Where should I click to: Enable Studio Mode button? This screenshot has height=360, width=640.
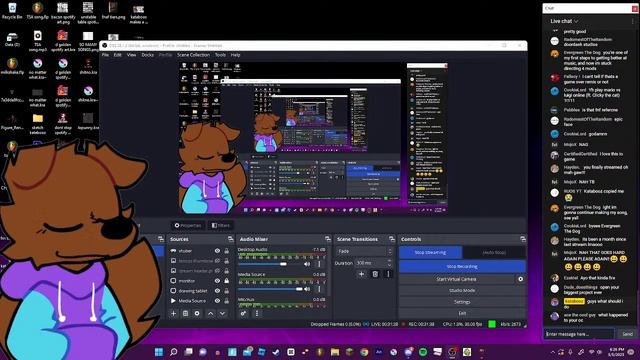tap(462, 291)
